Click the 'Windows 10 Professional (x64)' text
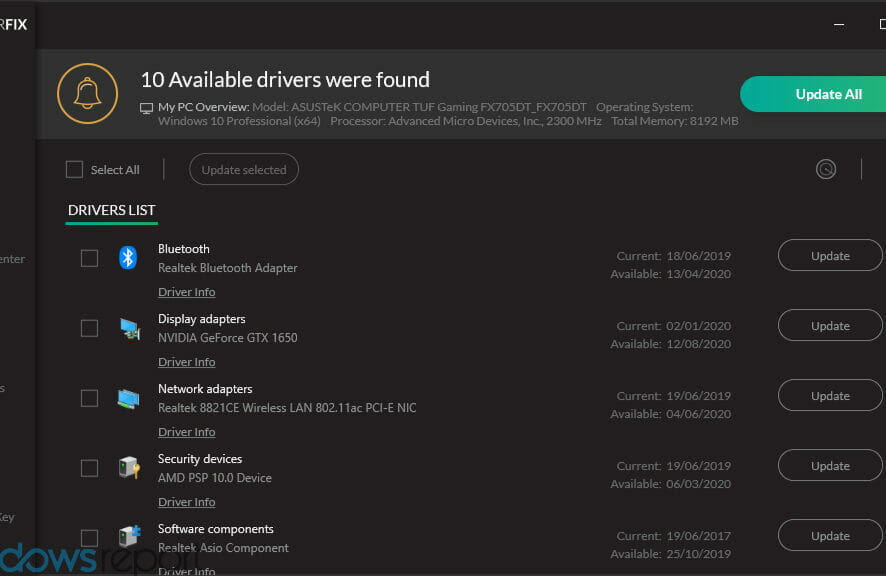 click(x=239, y=121)
